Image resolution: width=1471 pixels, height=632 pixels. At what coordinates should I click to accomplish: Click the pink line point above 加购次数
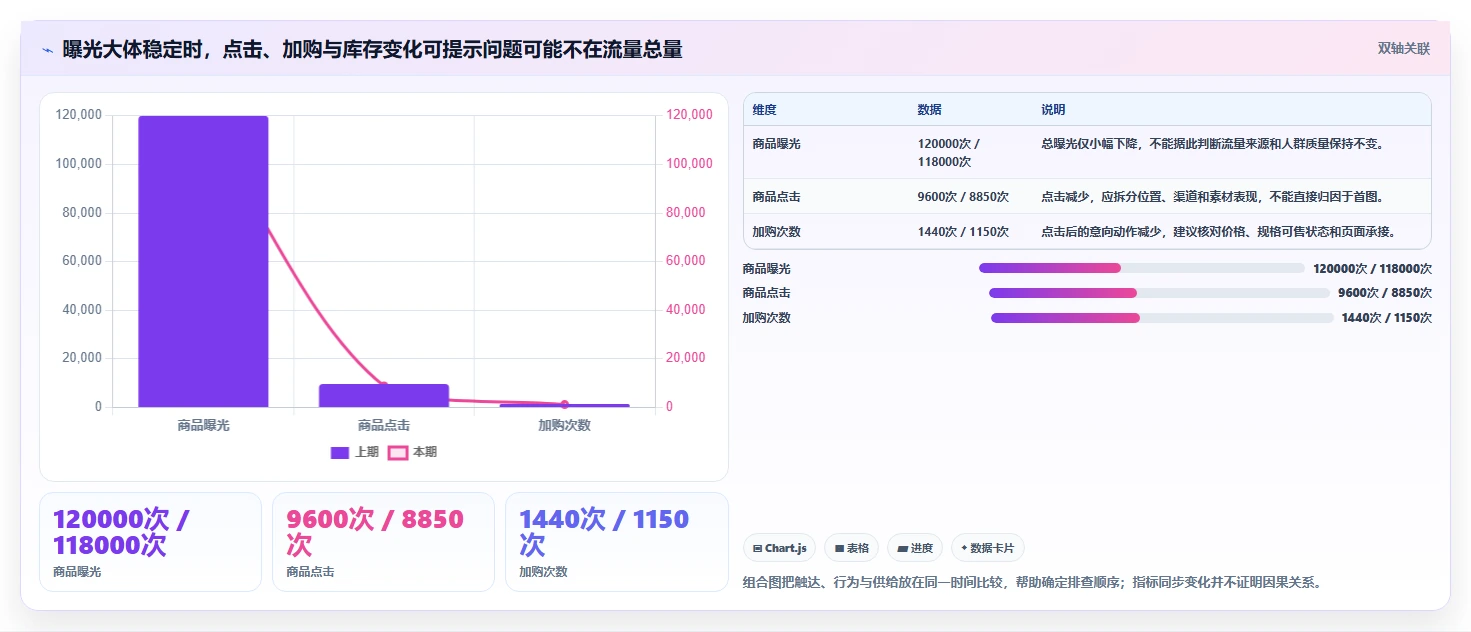click(564, 404)
